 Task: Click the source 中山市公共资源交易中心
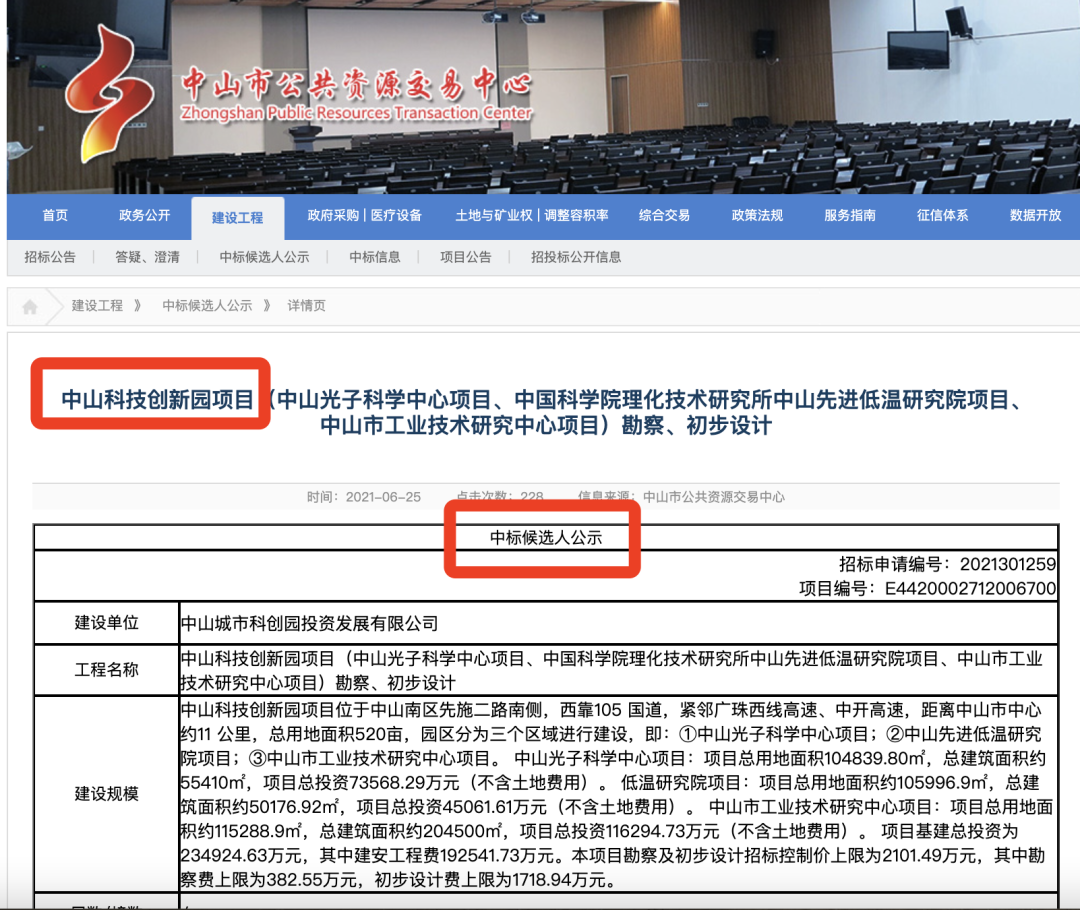(714, 497)
